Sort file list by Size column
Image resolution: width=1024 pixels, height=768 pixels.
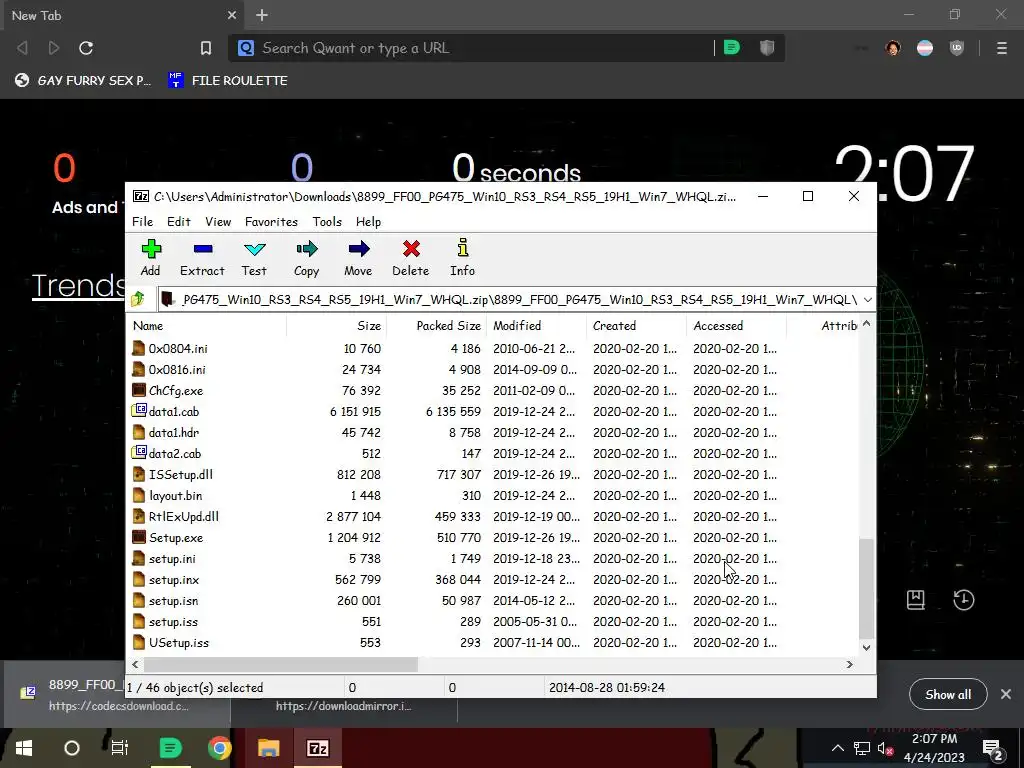coord(336,325)
